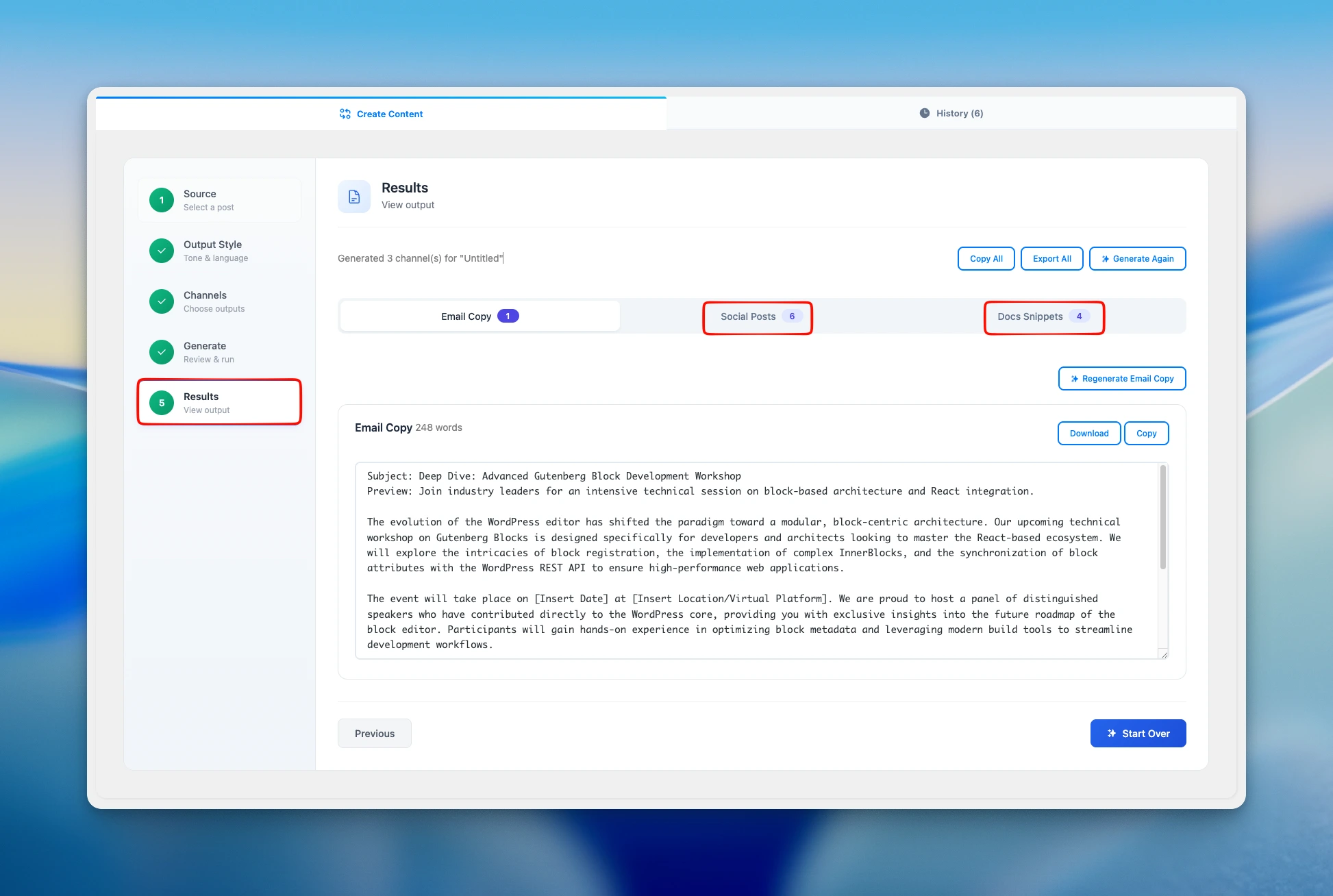
Task: Click inside the email copy text area
Action: [753, 560]
